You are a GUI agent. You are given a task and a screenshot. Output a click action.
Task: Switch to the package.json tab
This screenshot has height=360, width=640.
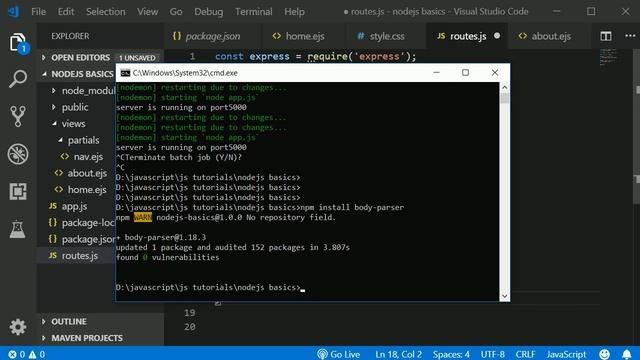pyautogui.click(x=213, y=36)
